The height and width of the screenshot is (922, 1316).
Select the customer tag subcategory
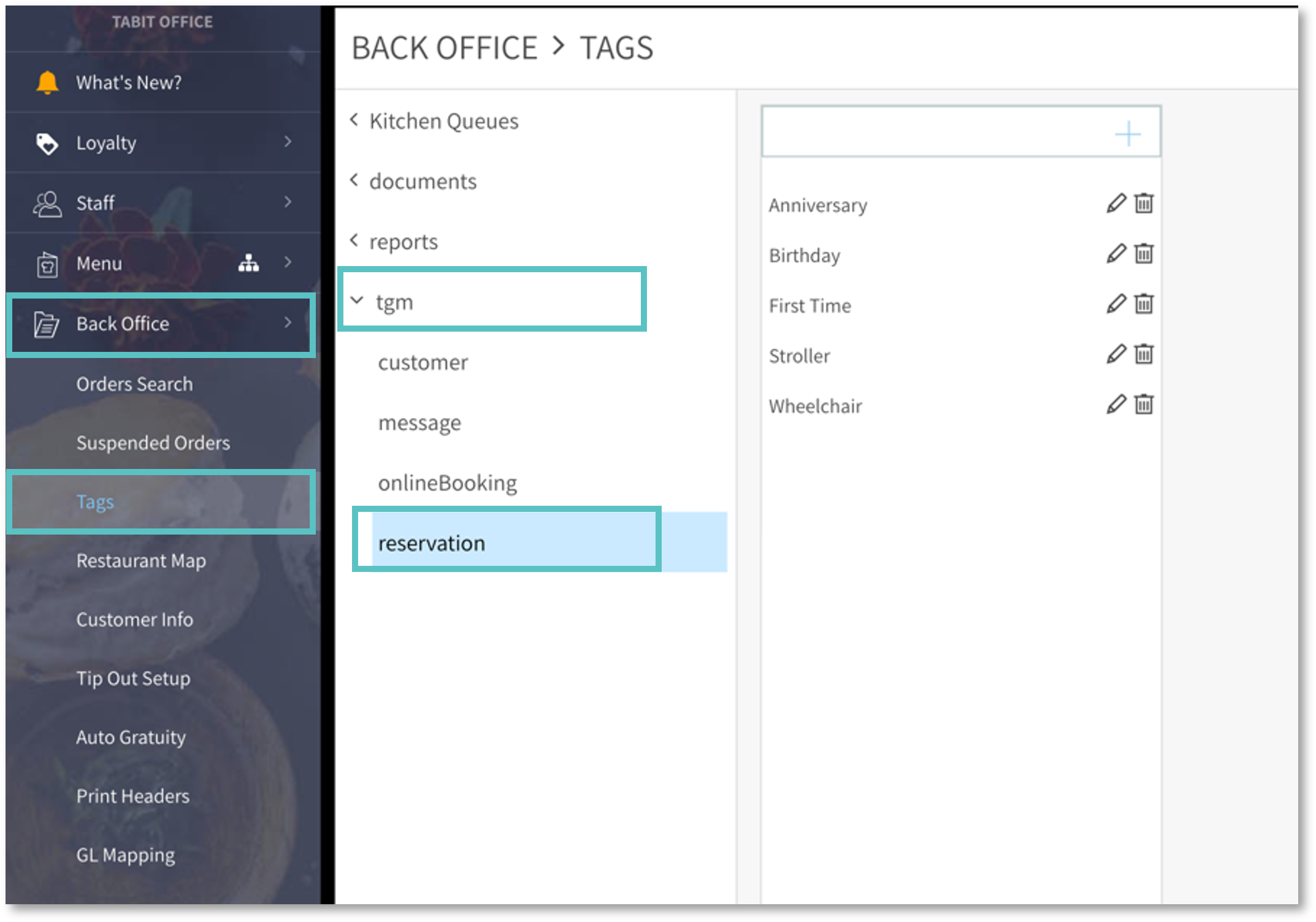[x=423, y=362]
